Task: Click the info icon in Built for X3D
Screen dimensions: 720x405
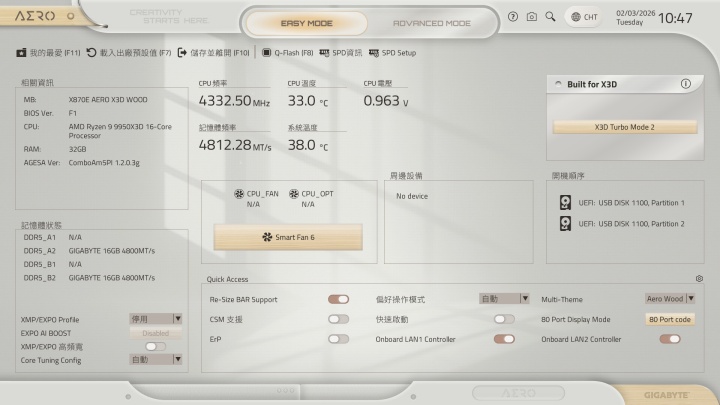Action: (686, 84)
